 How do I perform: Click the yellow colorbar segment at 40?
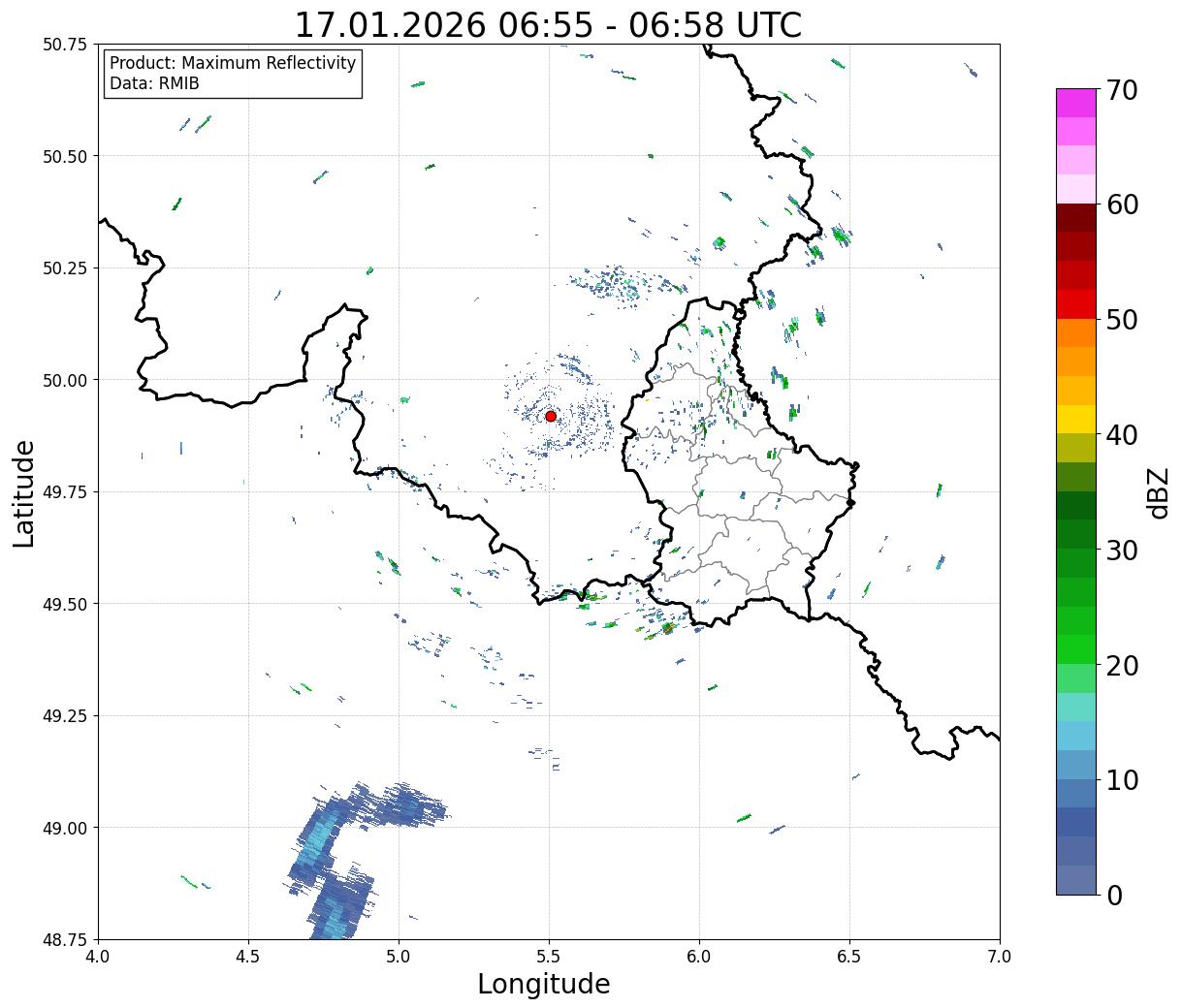click(1076, 419)
